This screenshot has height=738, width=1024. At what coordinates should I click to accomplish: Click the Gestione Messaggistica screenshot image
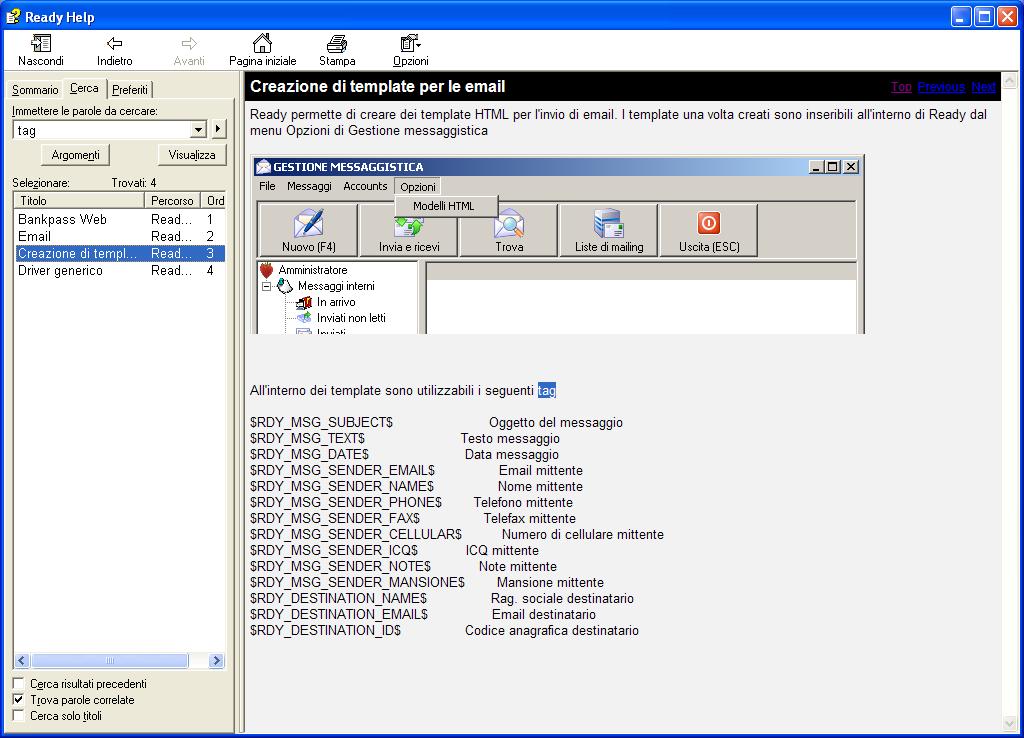(558, 245)
